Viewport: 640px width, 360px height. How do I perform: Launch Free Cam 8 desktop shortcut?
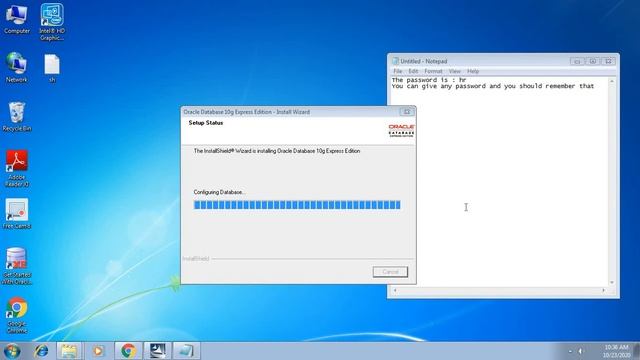click(x=17, y=213)
